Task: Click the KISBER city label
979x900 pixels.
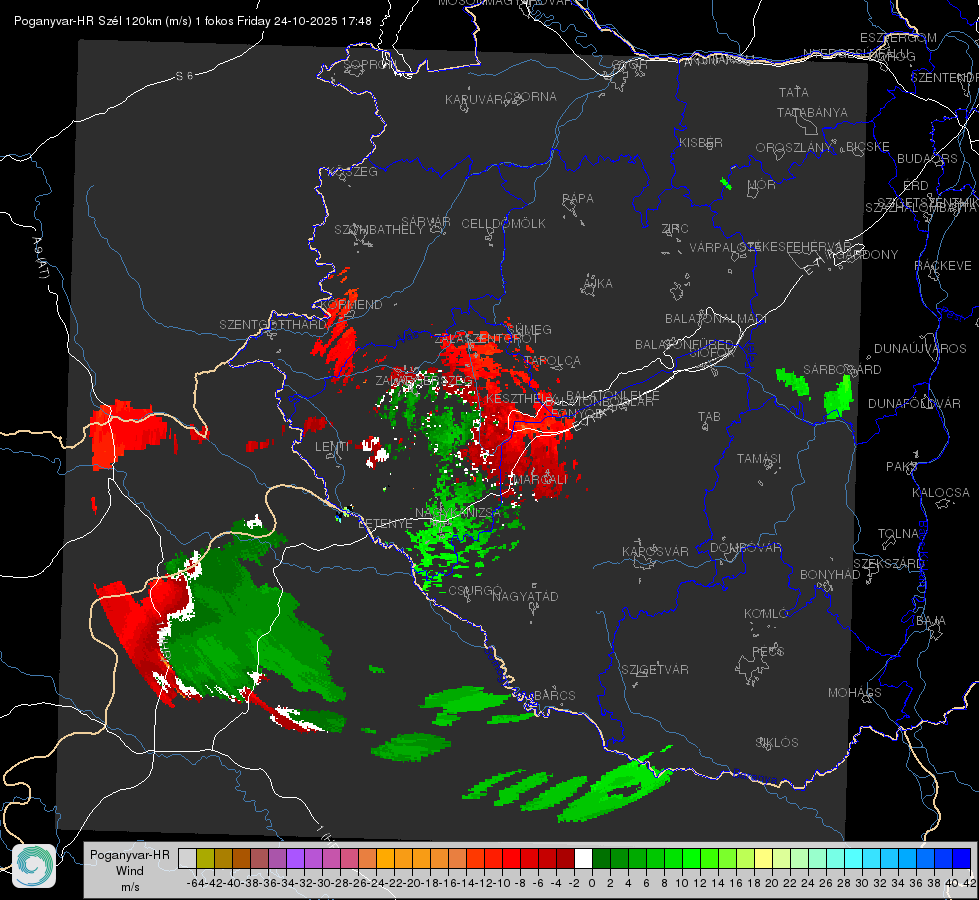Action: 701,143
